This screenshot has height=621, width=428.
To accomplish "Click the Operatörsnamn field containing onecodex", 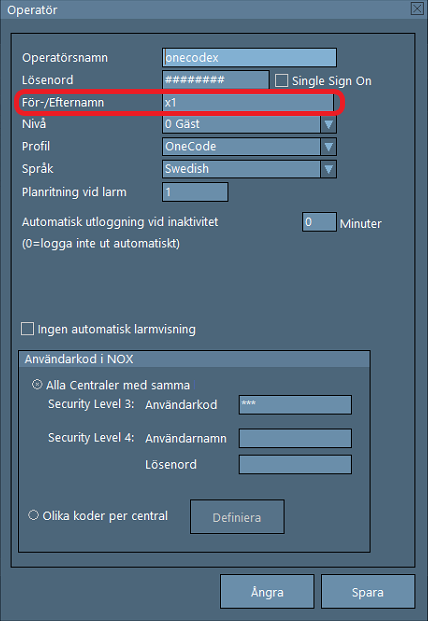I will [249, 57].
